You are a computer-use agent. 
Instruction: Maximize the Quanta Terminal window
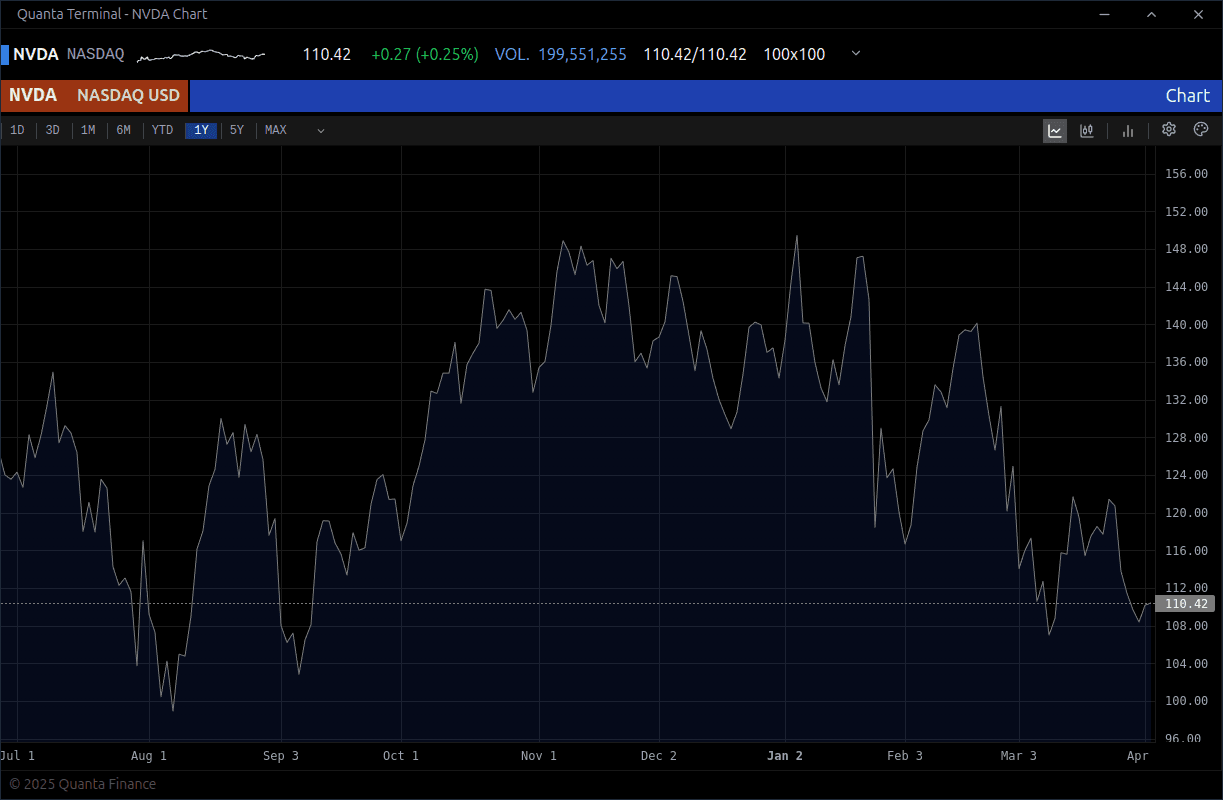[1151, 14]
